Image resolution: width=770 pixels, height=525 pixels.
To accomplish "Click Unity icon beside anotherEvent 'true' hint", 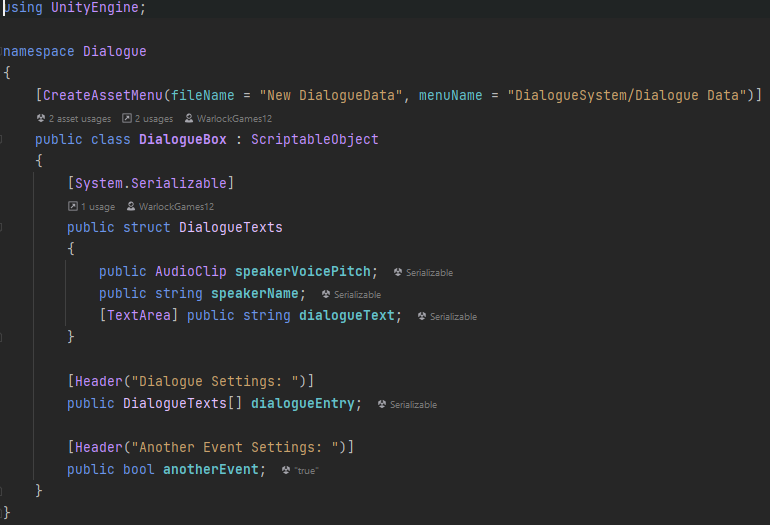I will (x=286, y=470).
